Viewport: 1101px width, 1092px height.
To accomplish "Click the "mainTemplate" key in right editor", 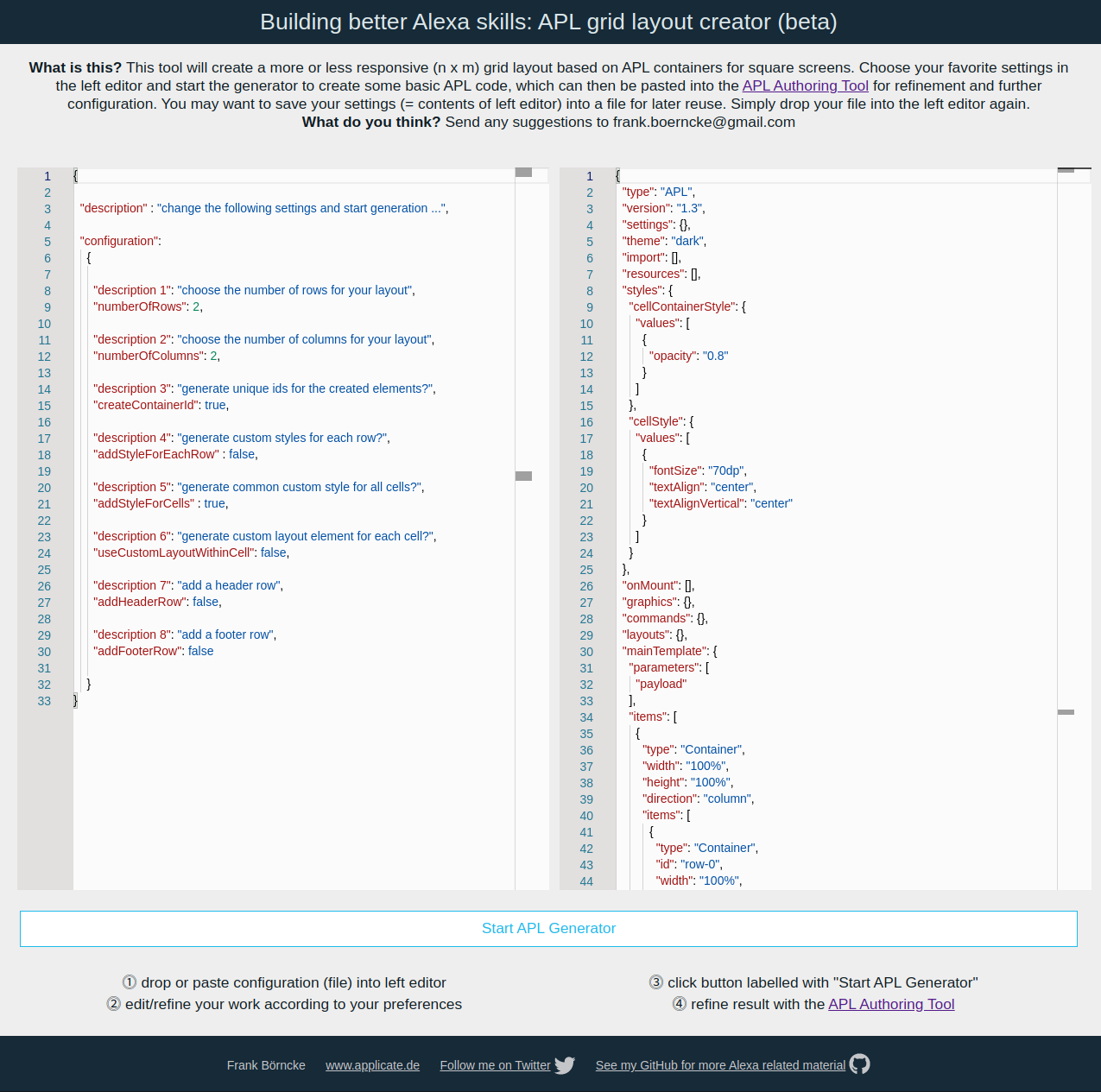I will click(665, 651).
